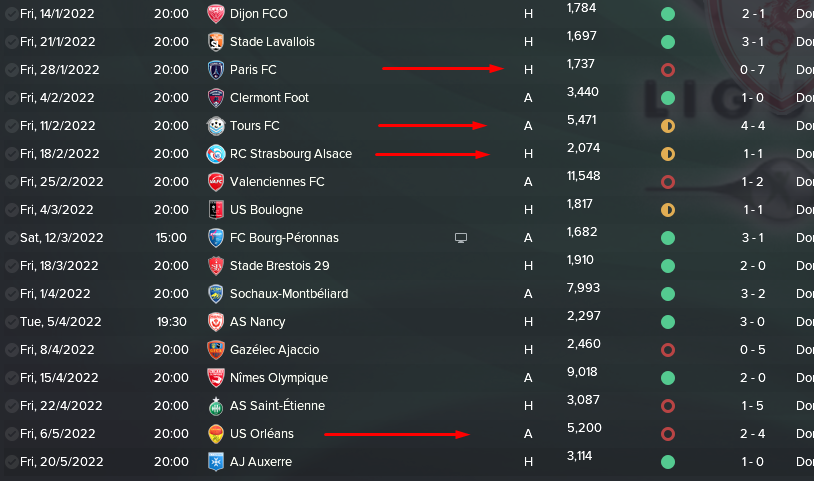The height and width of the screenshot is (481, 814).
Task: Click the green win indicator for Stade Lavallois
Action: 668,42
